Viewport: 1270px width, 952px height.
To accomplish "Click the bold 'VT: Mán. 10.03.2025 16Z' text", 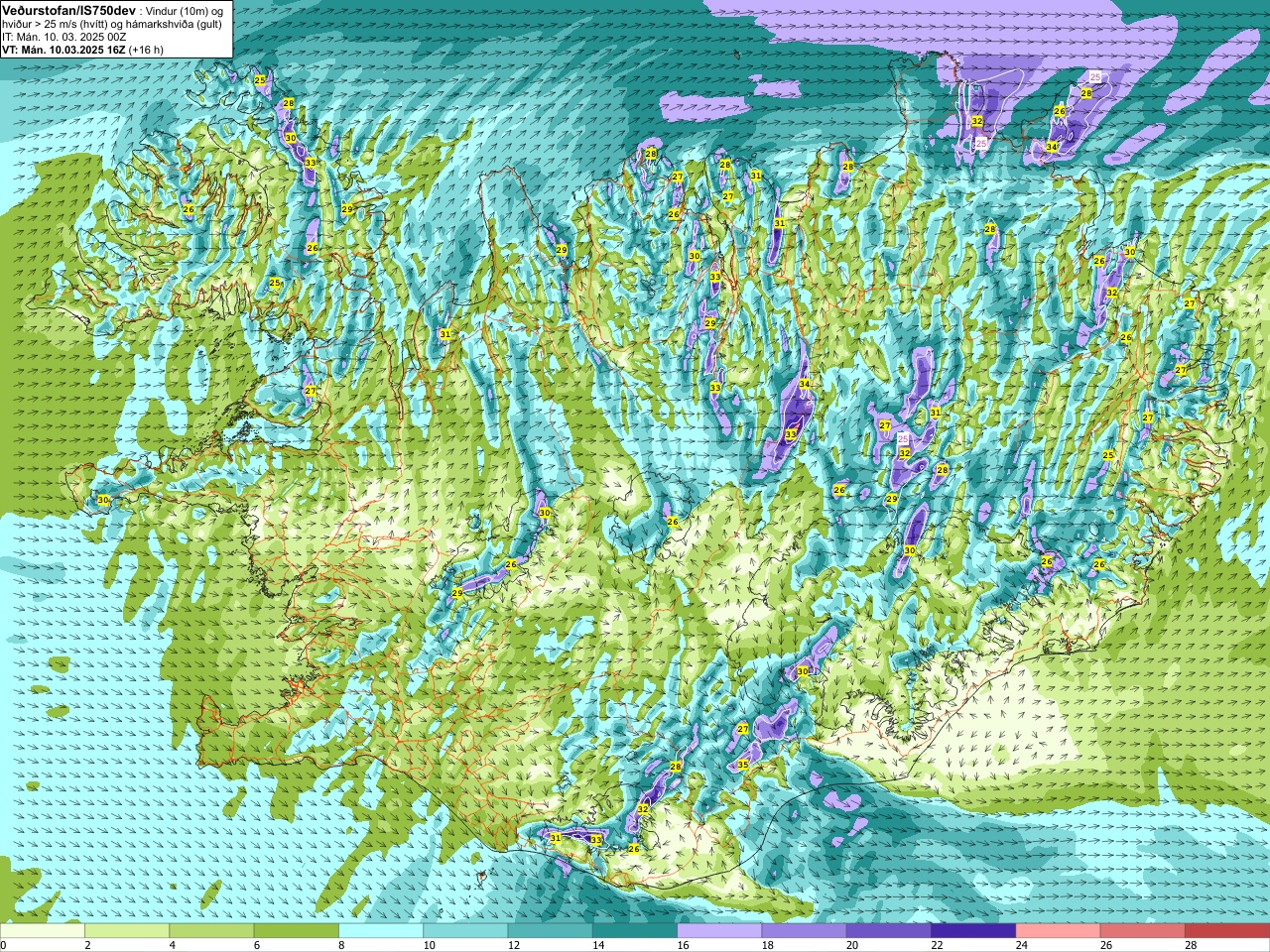I will (63, 49).
